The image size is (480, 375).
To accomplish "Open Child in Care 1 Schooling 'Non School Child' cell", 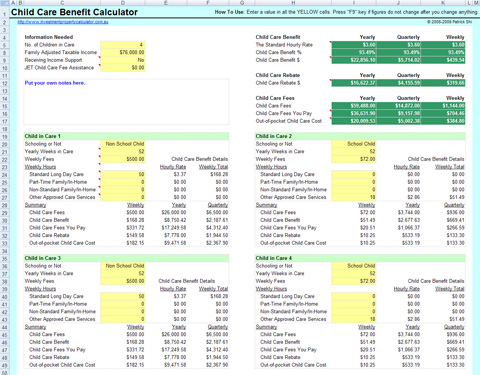I will pos(123,144).
